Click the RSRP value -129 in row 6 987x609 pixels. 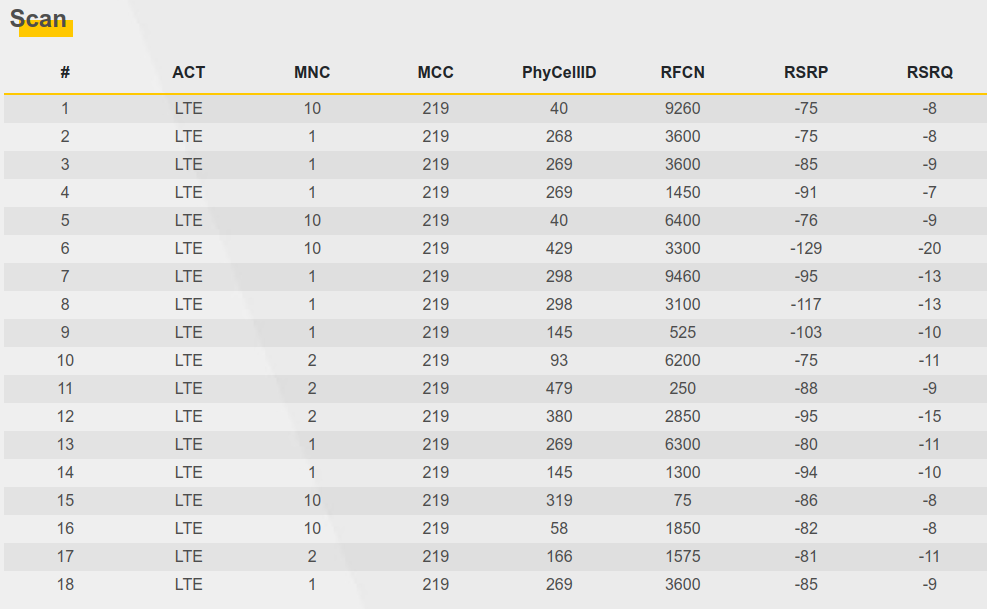(806, 248)
